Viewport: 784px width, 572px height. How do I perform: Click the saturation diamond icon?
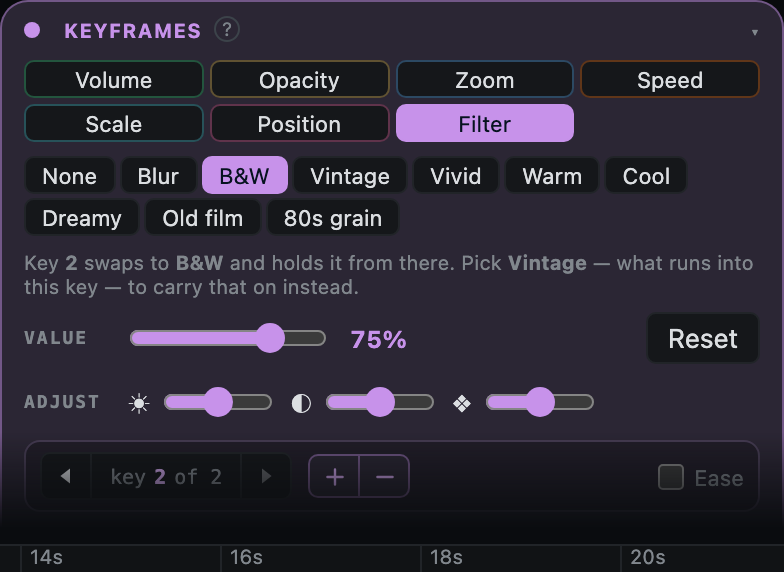[462, 403]
